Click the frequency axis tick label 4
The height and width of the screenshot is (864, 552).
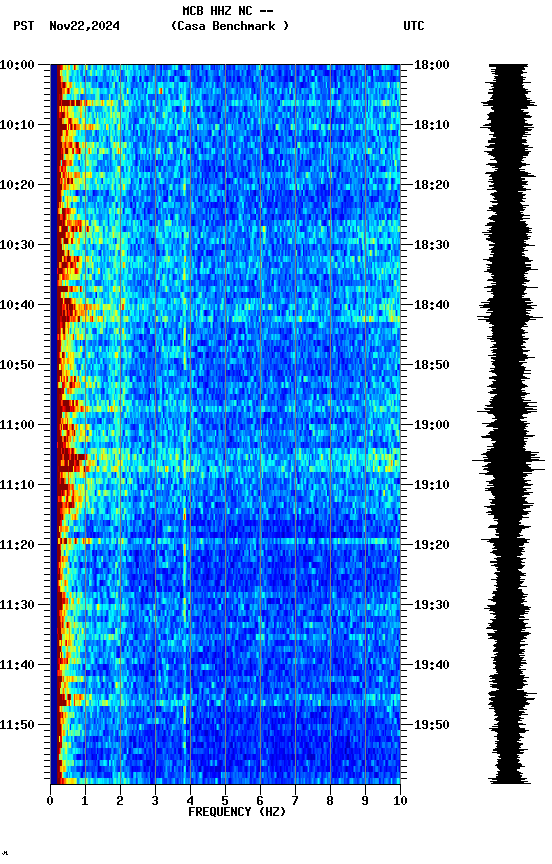click(190, 801)
